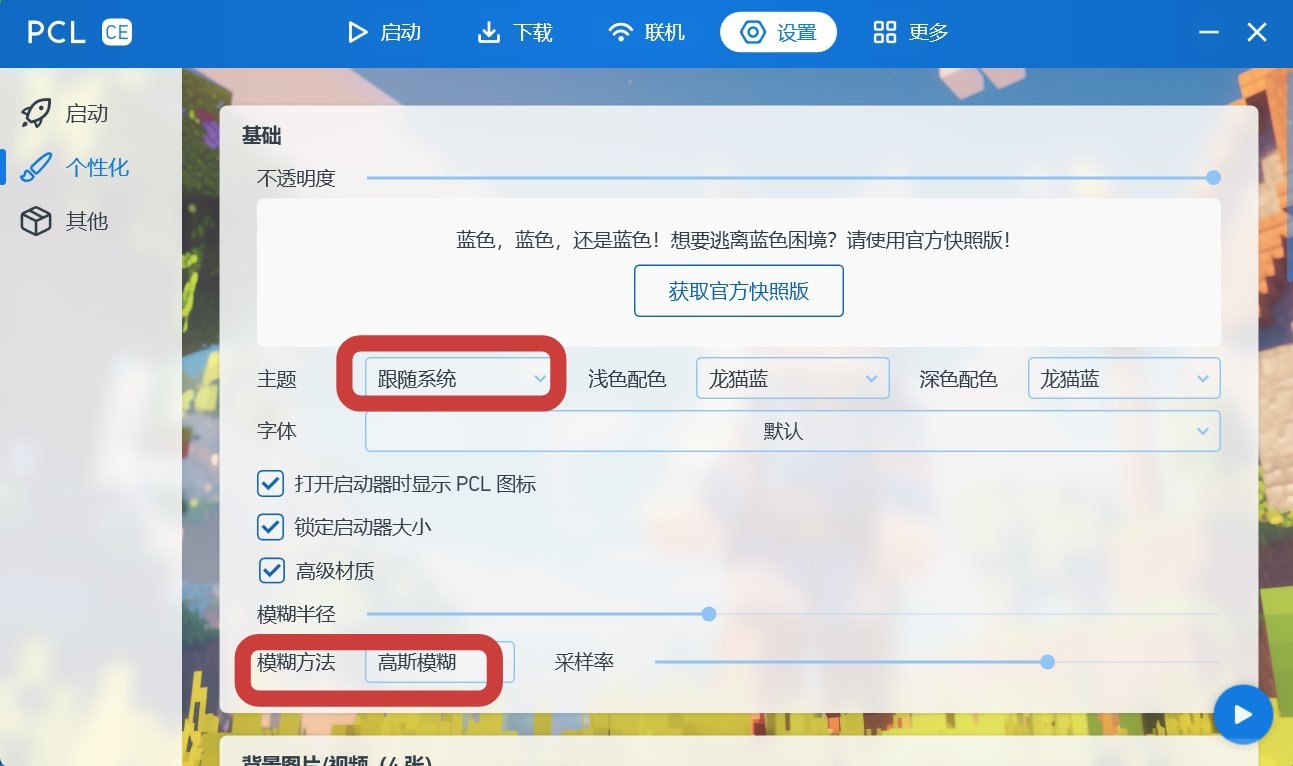Select the paintbrush 个性化 sidebar icon
The height and width of the screenshot is (766, 1293).
click(36, 167)
